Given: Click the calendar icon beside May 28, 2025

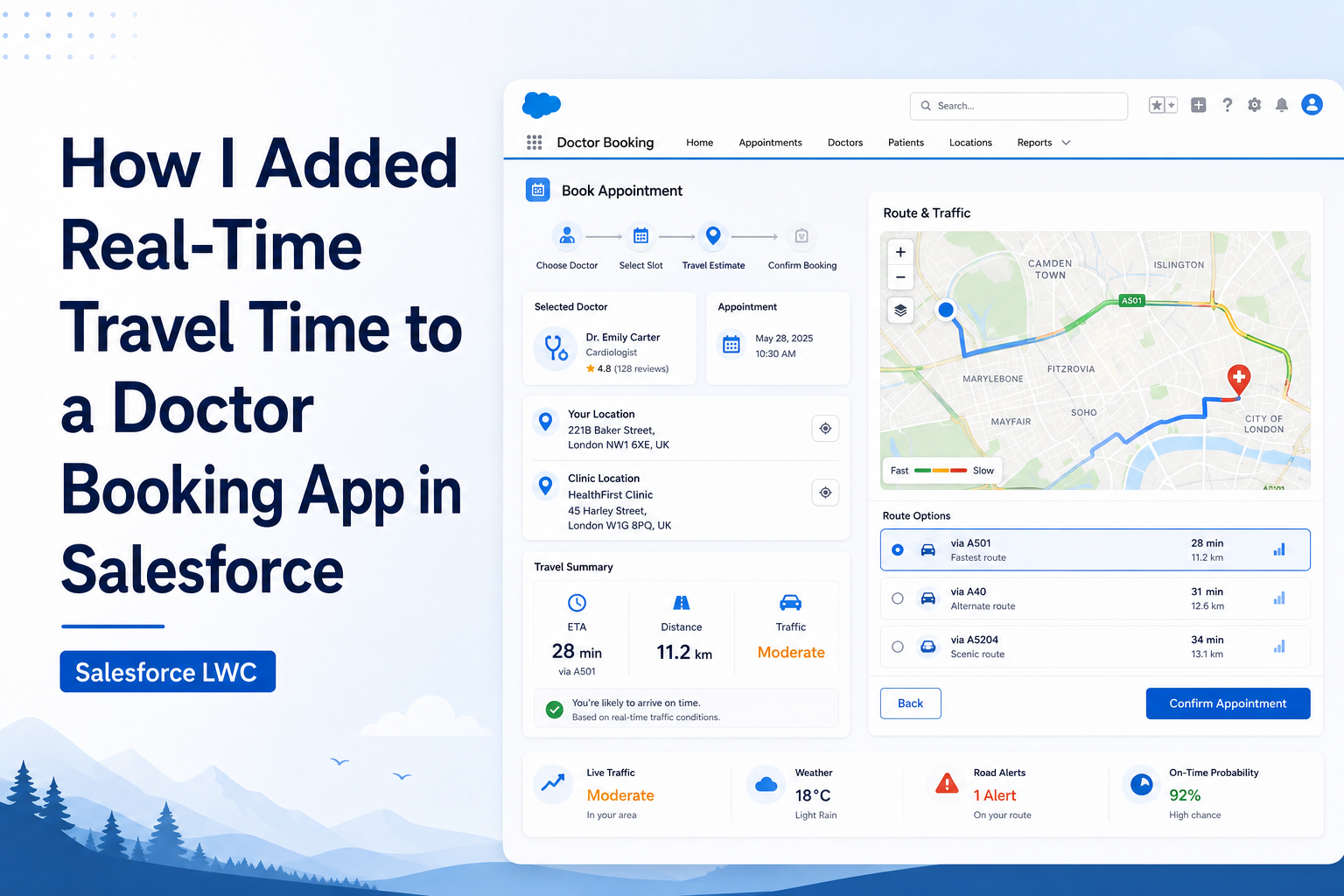Looking at the screenshot, I should [x=731, y=345].
